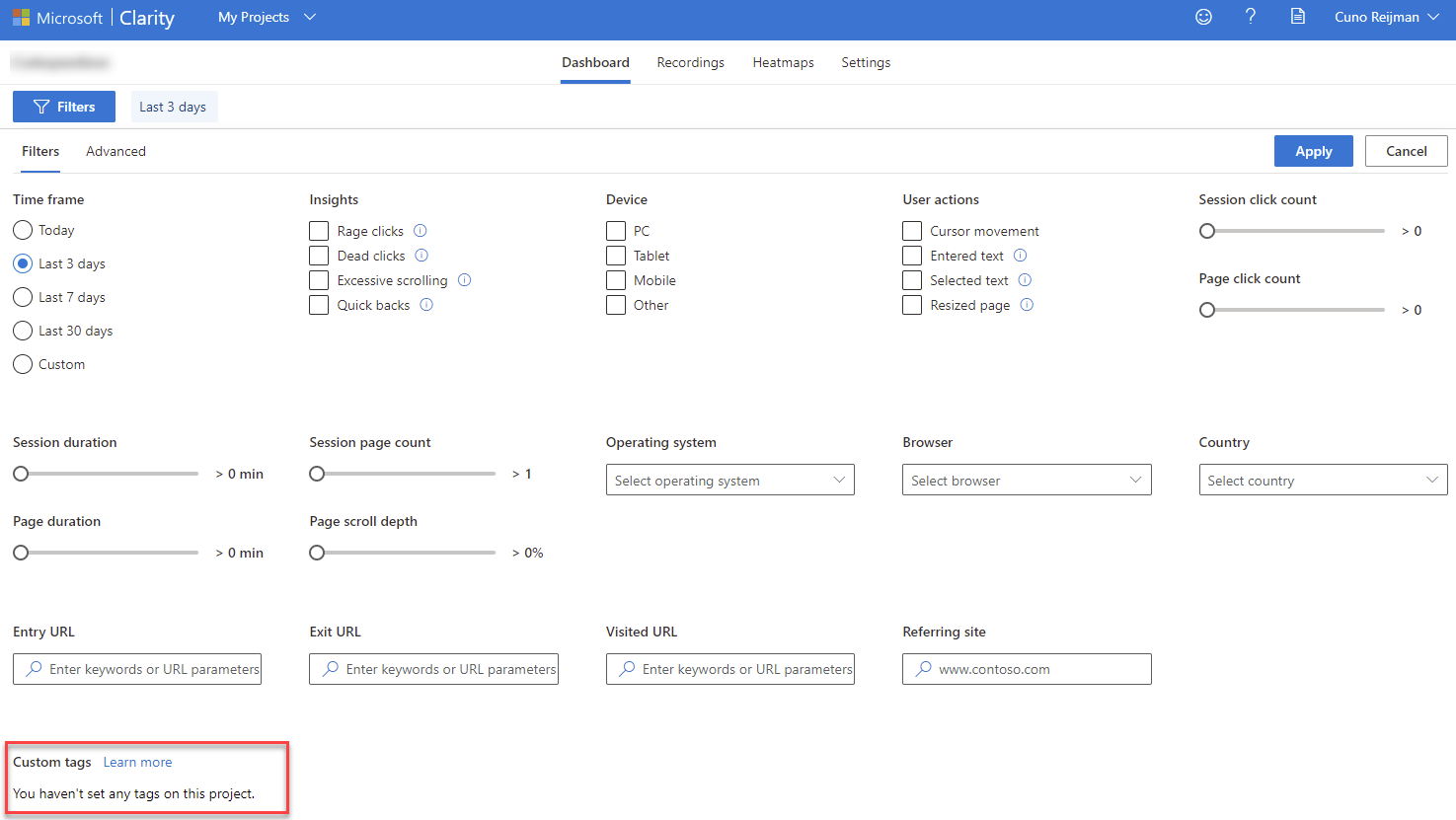Viewport: 1456px width, 820px height.
Task: Click the info icon next to Entered text
Action: click(1021, 256)
